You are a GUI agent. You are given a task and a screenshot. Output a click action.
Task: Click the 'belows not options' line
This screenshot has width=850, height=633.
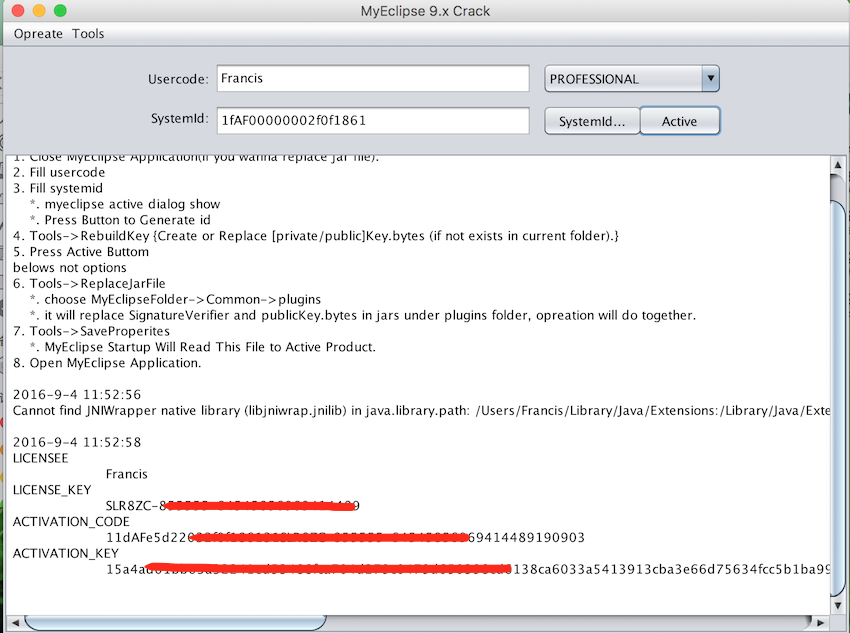(x=70, y=268)
